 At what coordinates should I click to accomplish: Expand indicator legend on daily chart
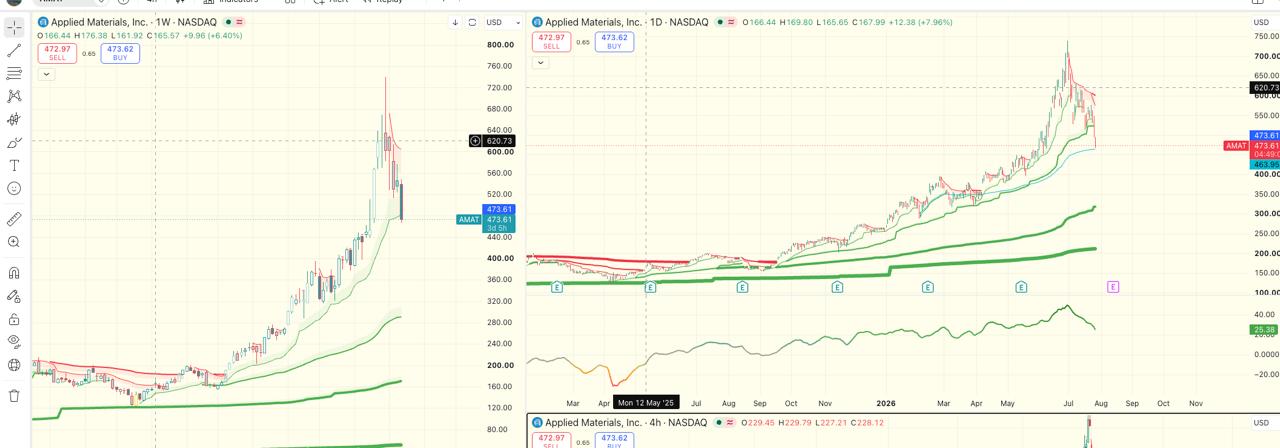(540, 62)
